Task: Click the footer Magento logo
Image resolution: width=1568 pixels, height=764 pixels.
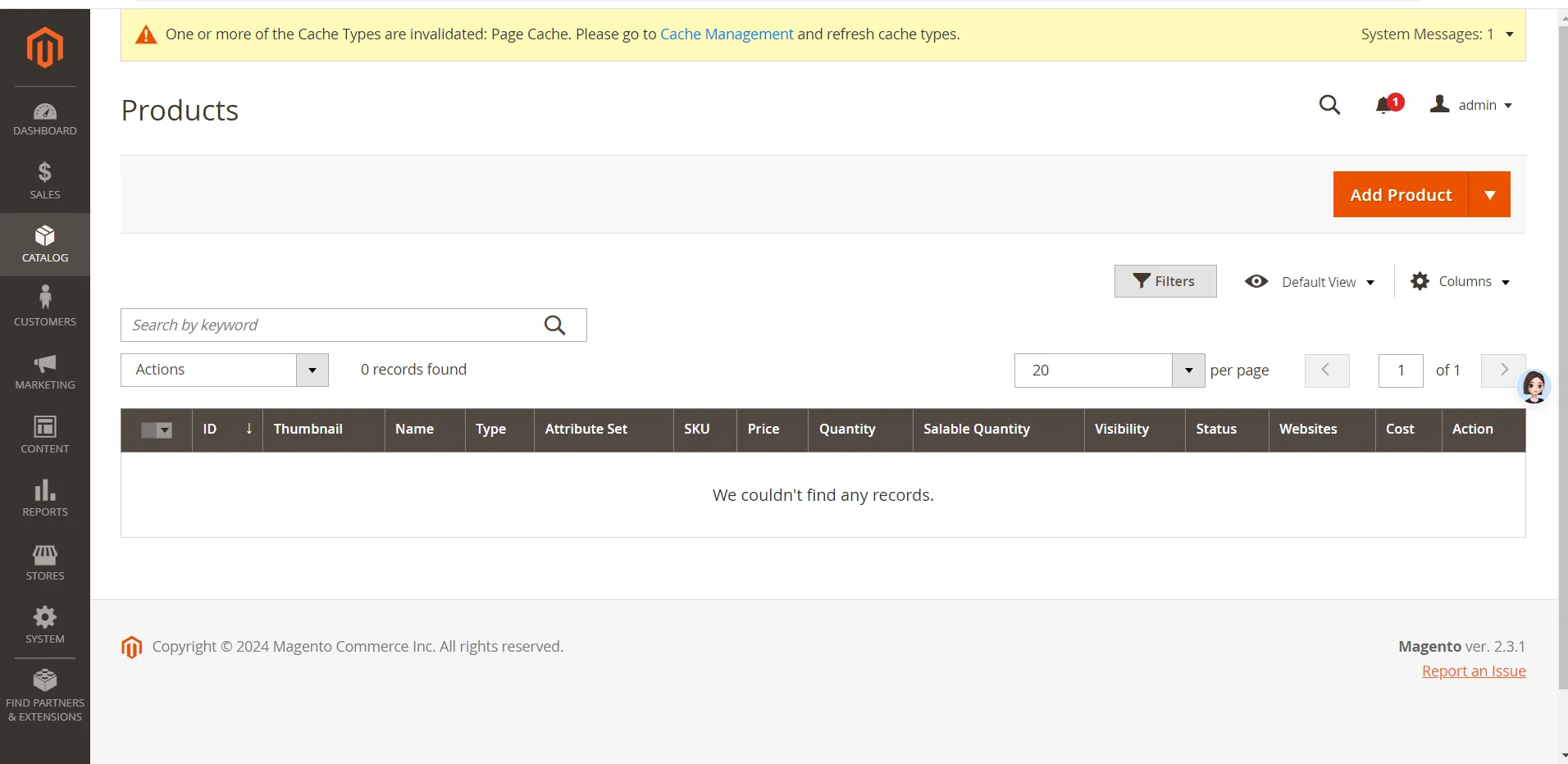Action: [131, 647]
